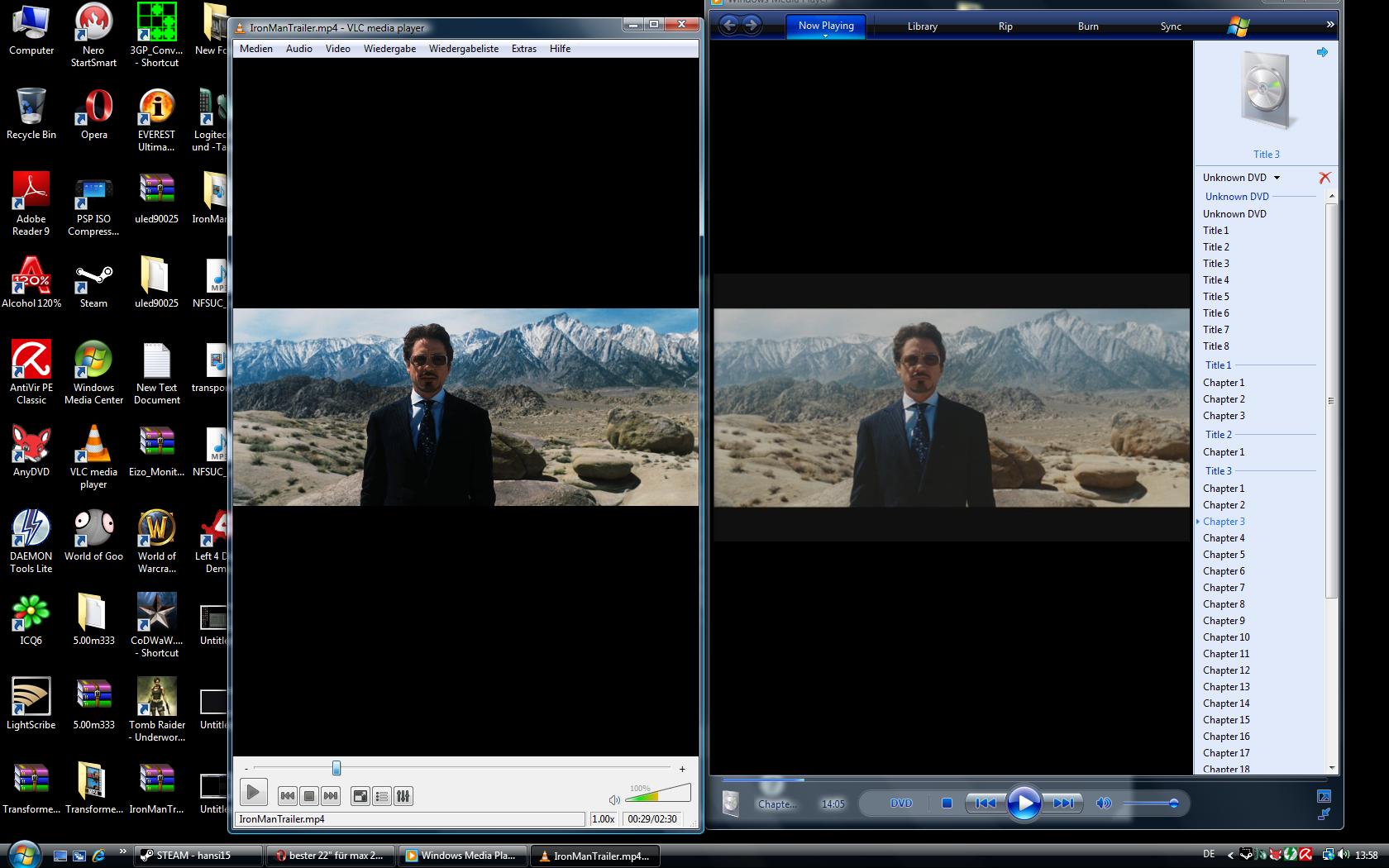Switch Media Player to compact mode
Viewport: 1389px width, 868px height.
coord(1324,814)
